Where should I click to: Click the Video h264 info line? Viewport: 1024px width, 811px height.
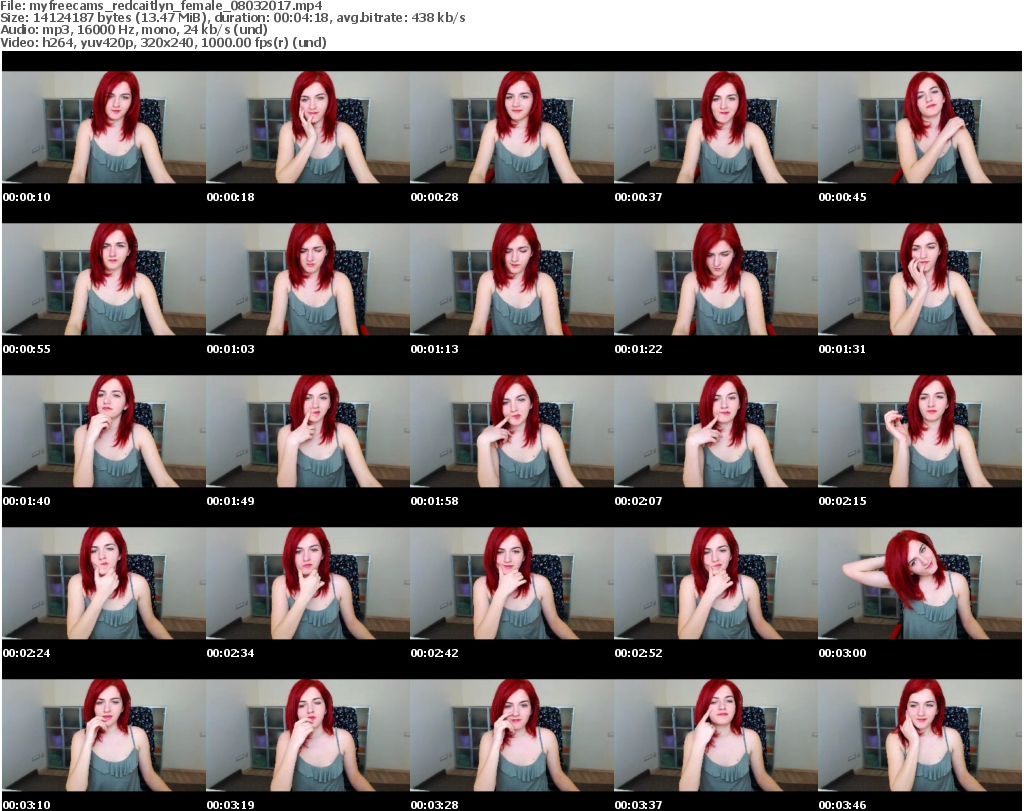click(x=163, y=42)
